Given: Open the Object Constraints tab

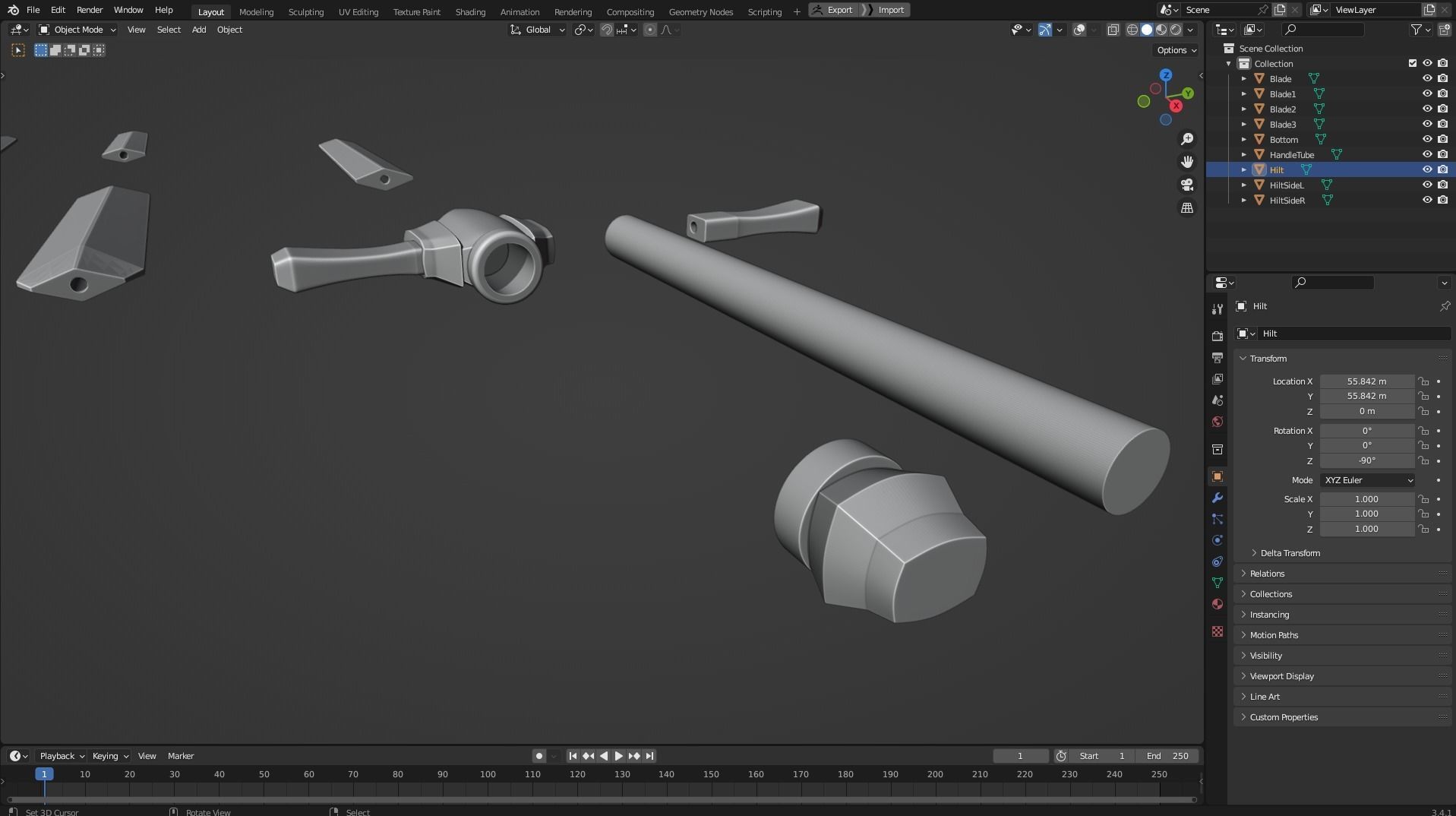Looking at the screenshot, I should point(1218,561).
